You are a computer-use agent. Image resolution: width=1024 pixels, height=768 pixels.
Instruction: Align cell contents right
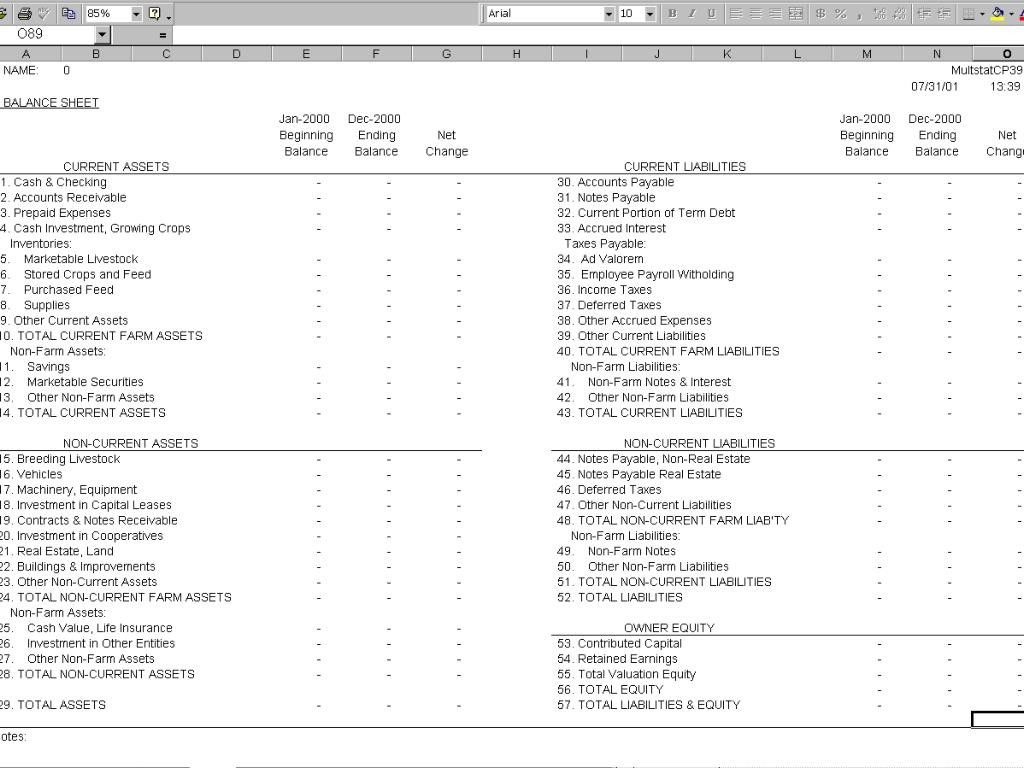click(x=775, y=13)
